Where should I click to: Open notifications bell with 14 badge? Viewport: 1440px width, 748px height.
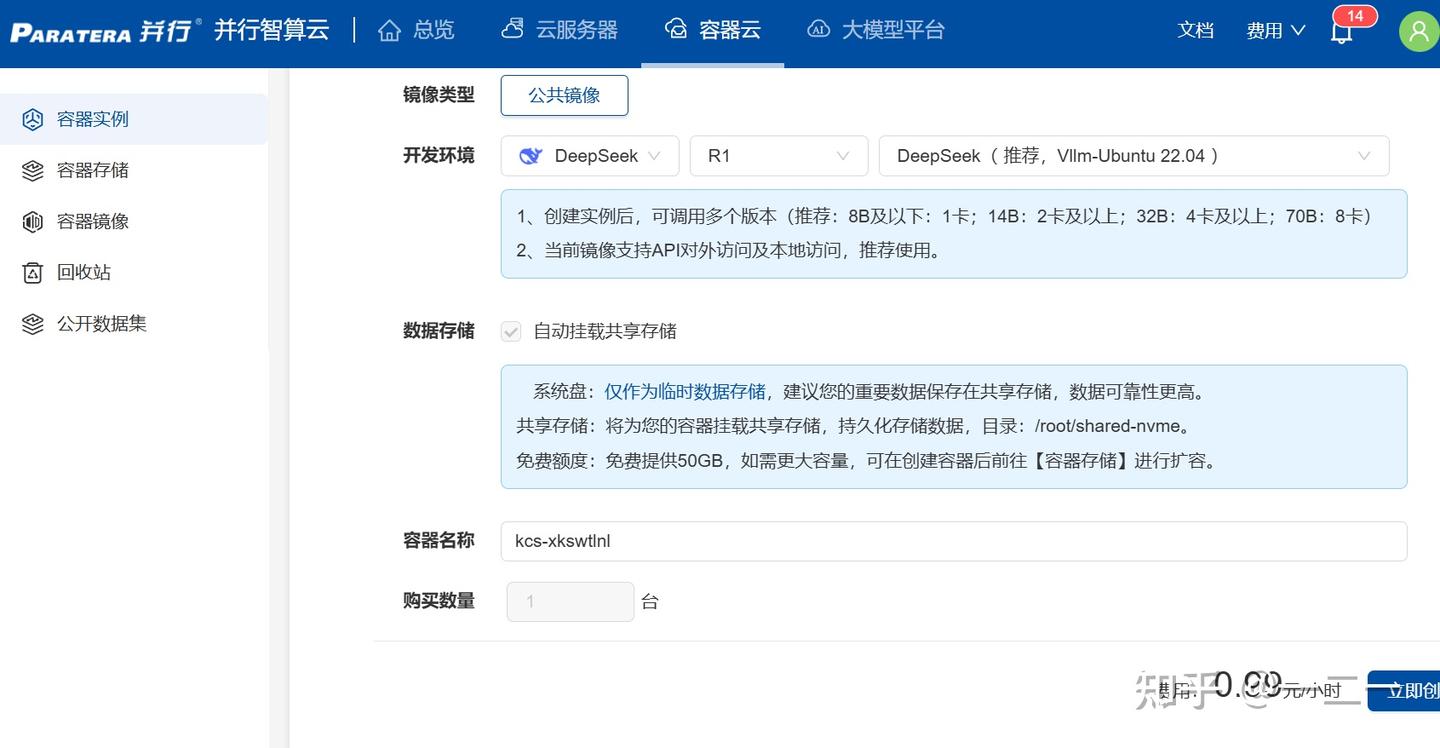tap(1343, 31)
